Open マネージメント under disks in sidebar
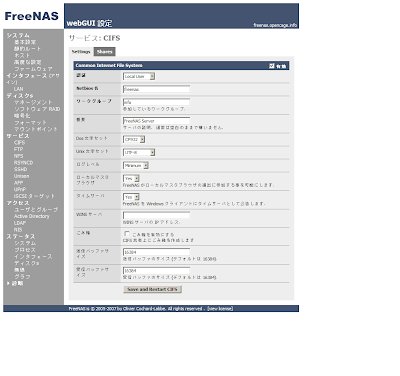The height and width of the screenshot is (376, 400). click(33, 102)
